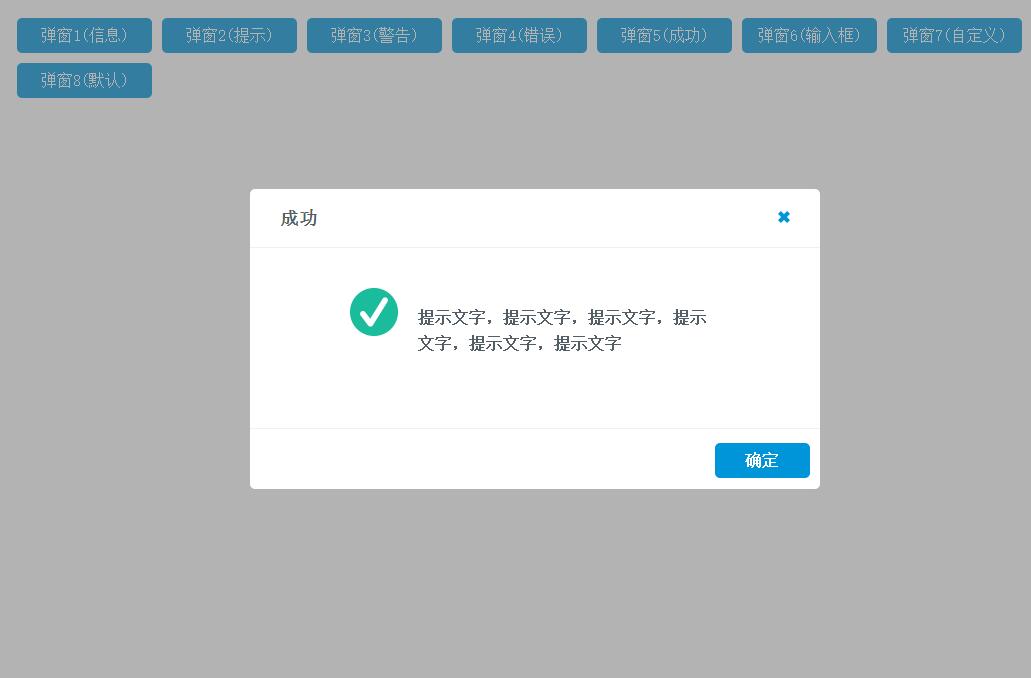1031x678 pixels.
Task: Click the green checkmark success icon
Action: coord(374,312)
